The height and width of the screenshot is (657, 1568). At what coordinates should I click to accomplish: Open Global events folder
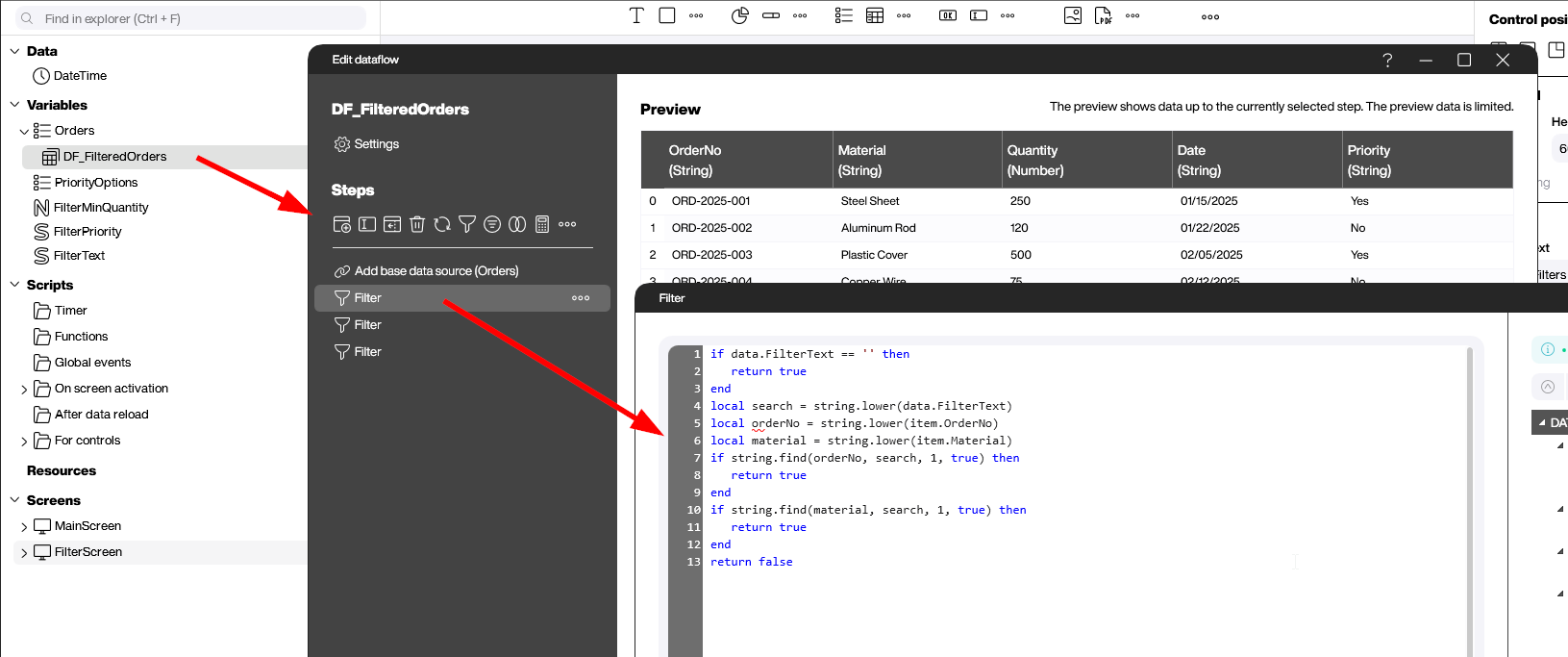click(x=92, y=363)
